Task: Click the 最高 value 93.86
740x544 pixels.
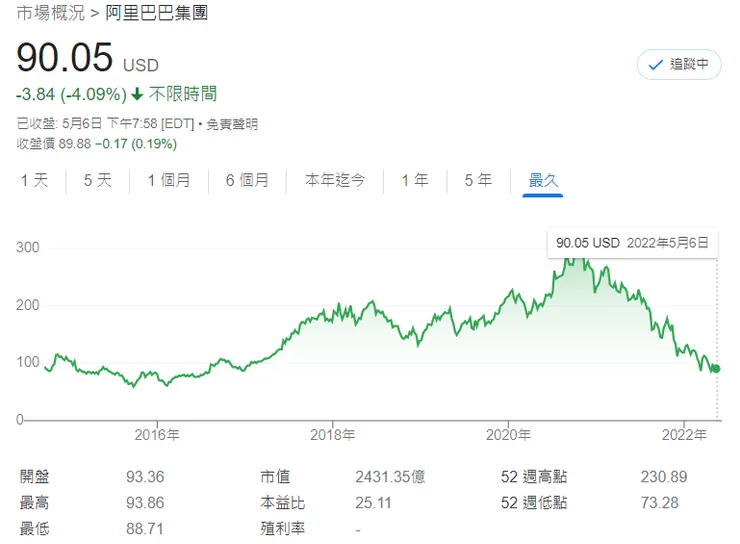Action: [x=145, y=503]
